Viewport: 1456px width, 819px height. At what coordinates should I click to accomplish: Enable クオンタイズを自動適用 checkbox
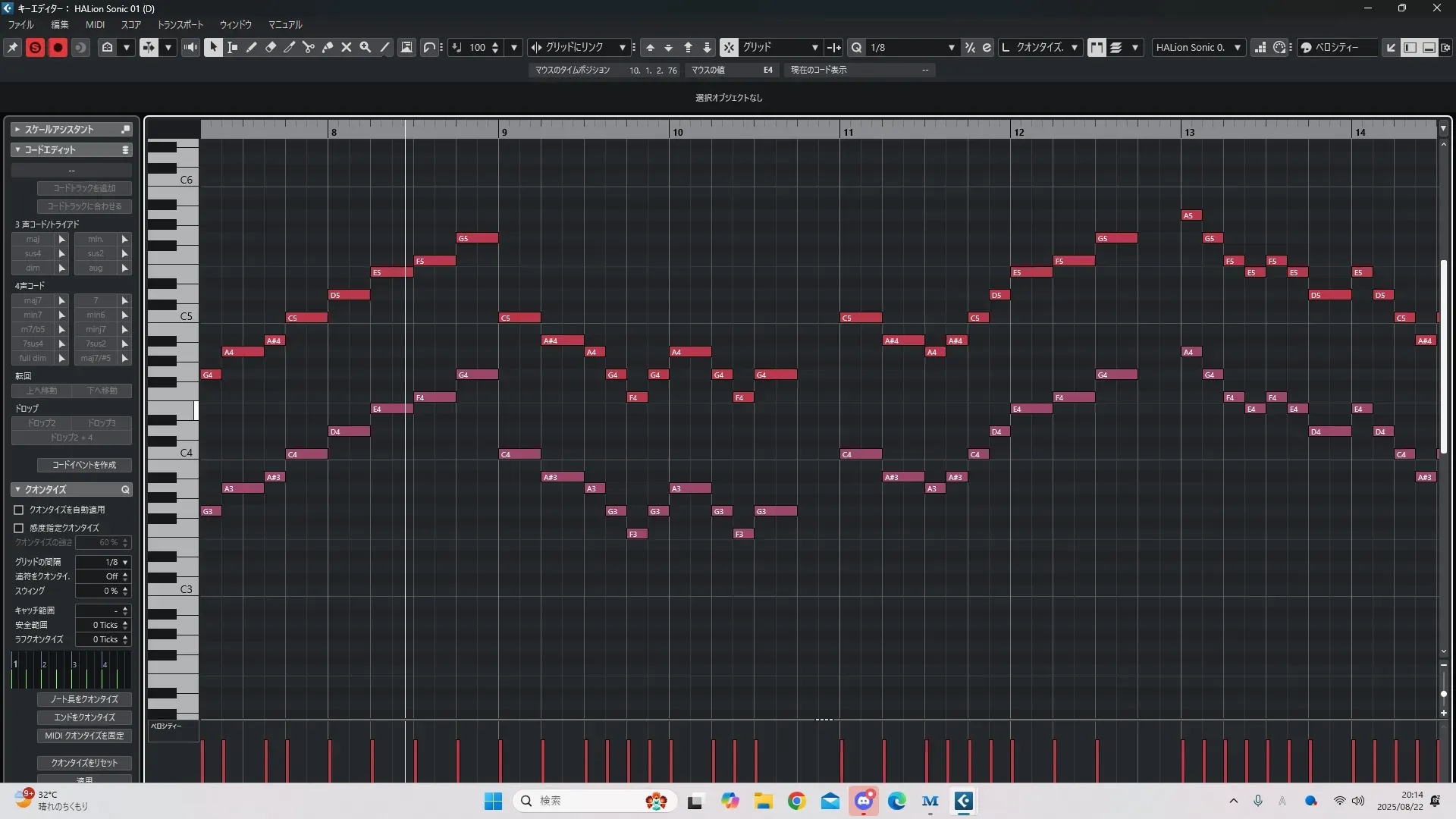(19, 510)
